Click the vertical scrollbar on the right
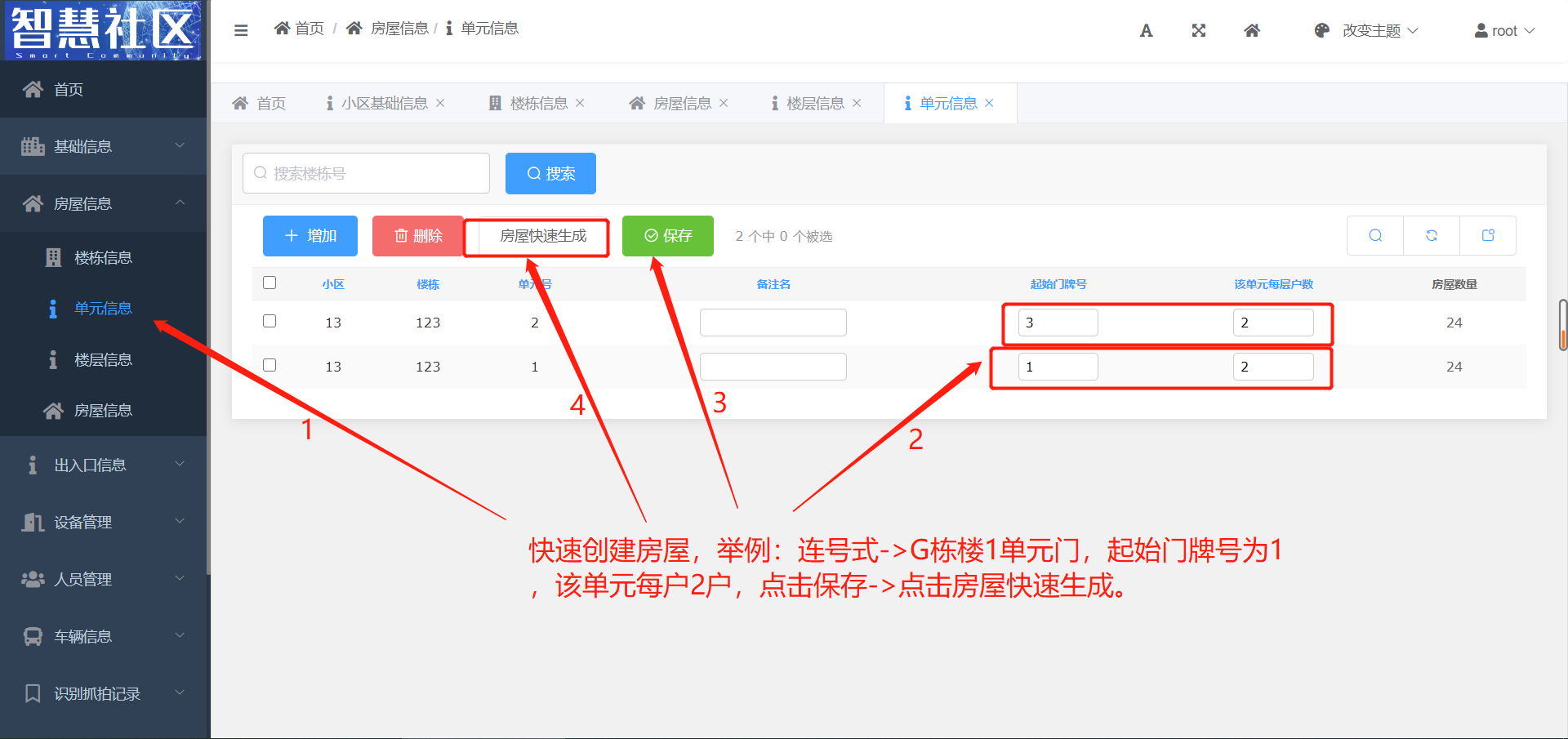 (1562, 324)
